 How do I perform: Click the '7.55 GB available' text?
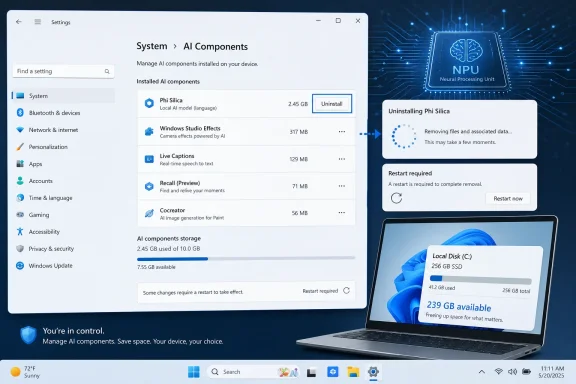click(156, 267)
